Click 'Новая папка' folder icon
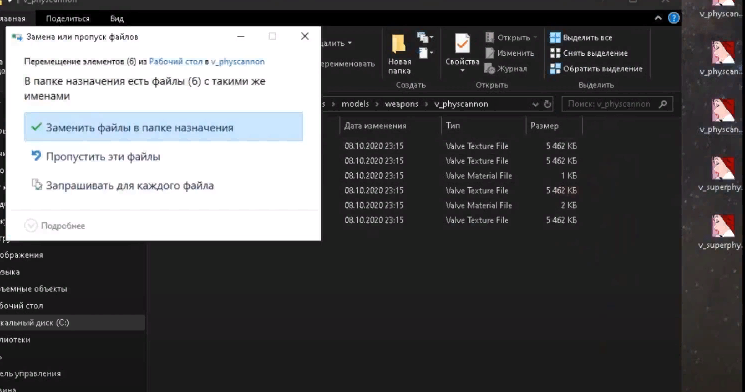 tap(399, 45)
